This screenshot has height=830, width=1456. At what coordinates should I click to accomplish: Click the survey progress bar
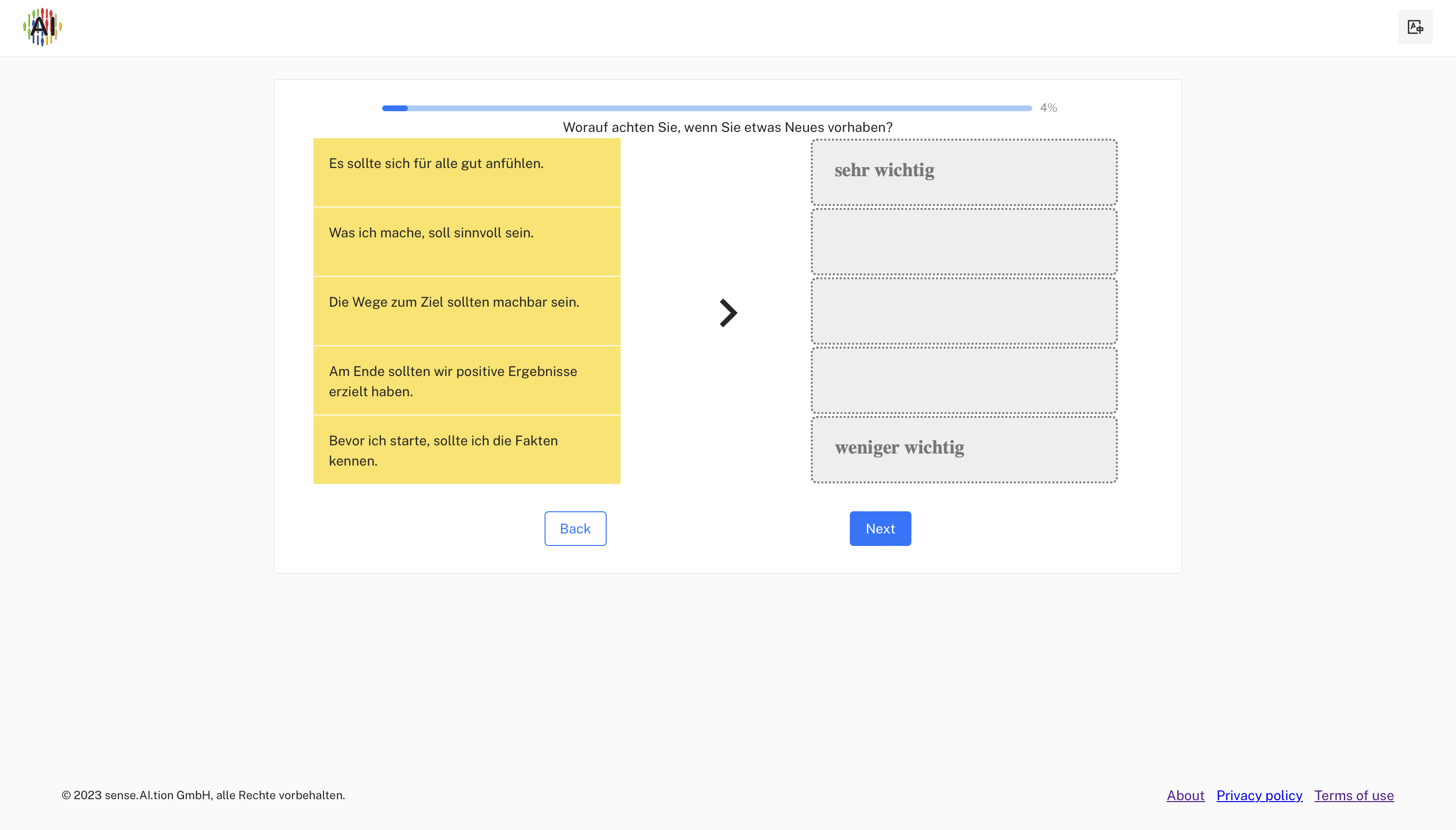(x=707, y=108)
